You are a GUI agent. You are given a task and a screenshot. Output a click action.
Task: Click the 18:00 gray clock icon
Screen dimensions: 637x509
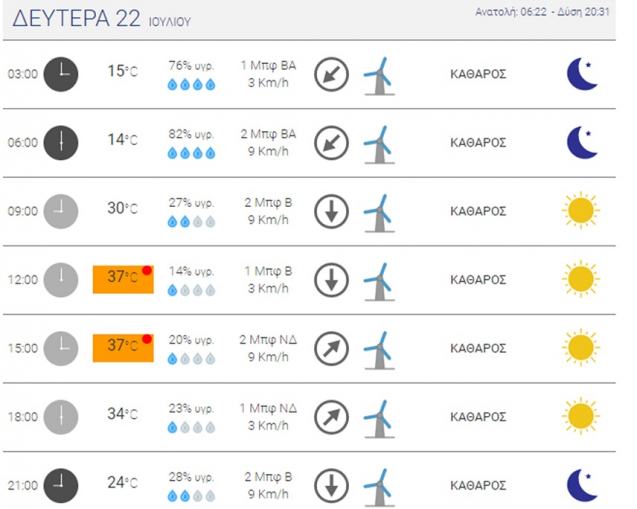click(x=61, y=417)
